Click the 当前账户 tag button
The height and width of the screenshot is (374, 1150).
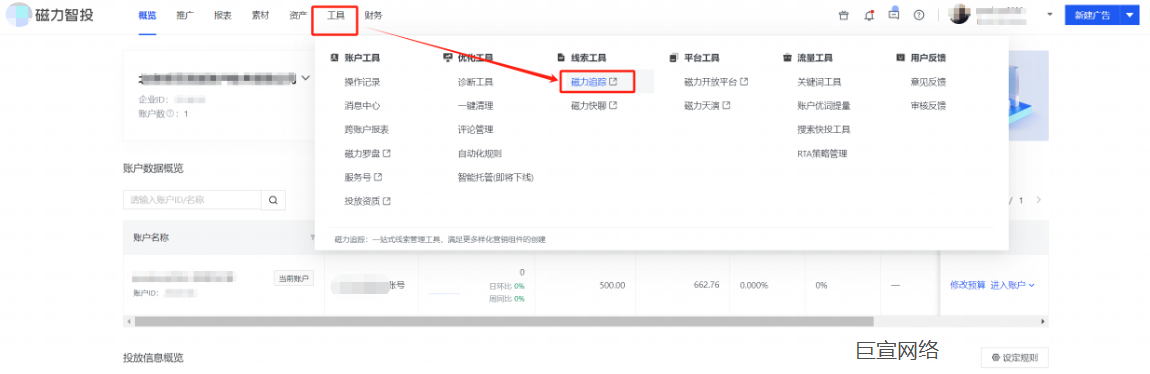pyautogui.click(x=293, y=278)
